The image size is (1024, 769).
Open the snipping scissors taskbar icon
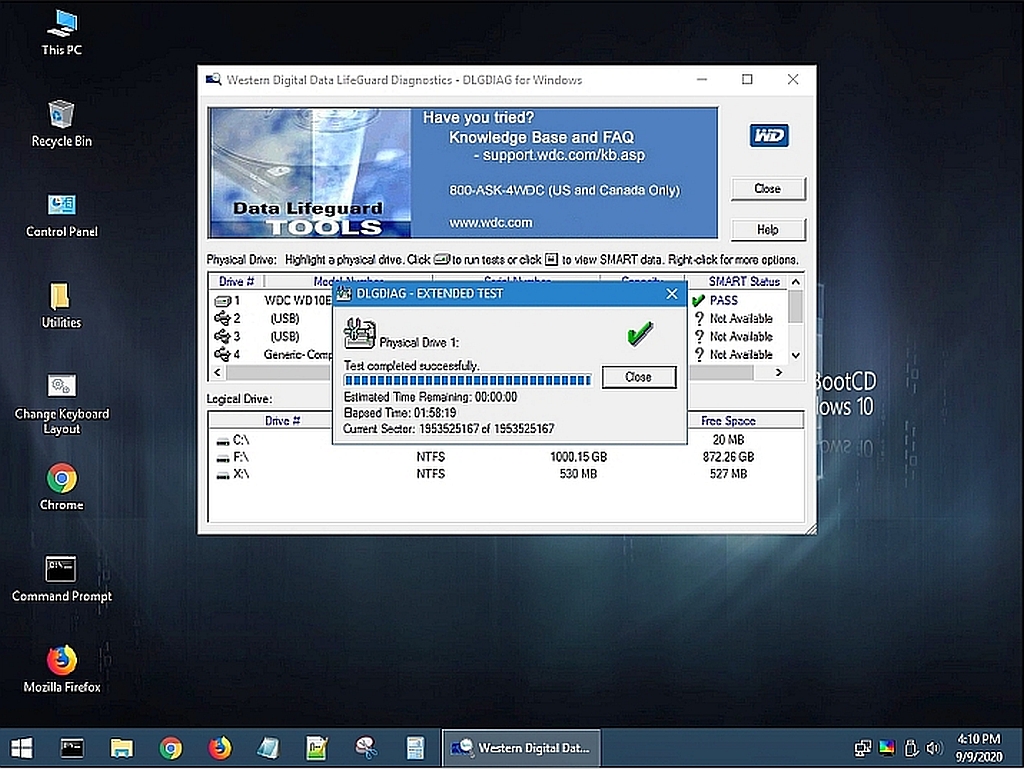366,748
